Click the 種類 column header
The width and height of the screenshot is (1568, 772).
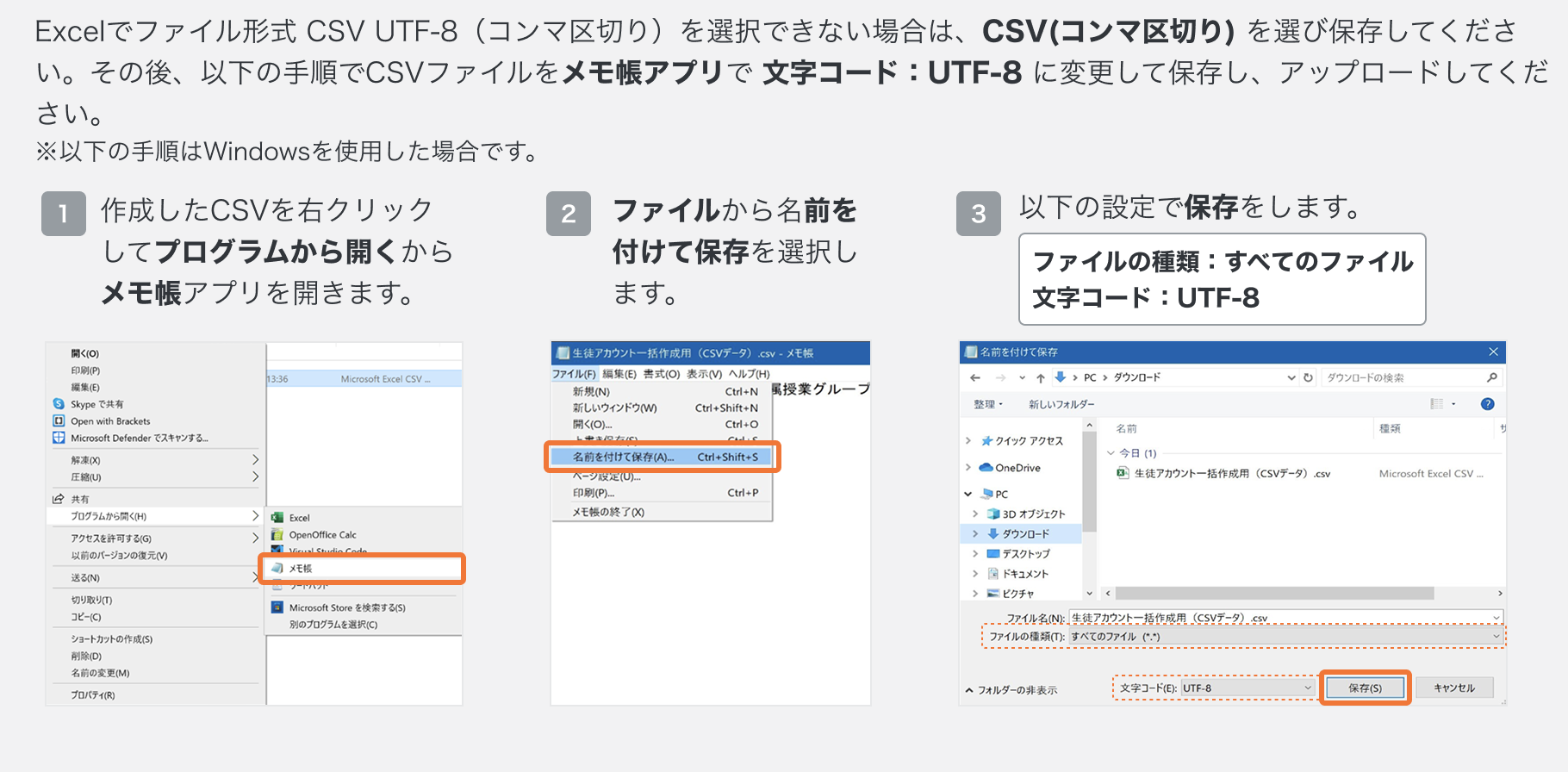click(x=1390, y=428)
